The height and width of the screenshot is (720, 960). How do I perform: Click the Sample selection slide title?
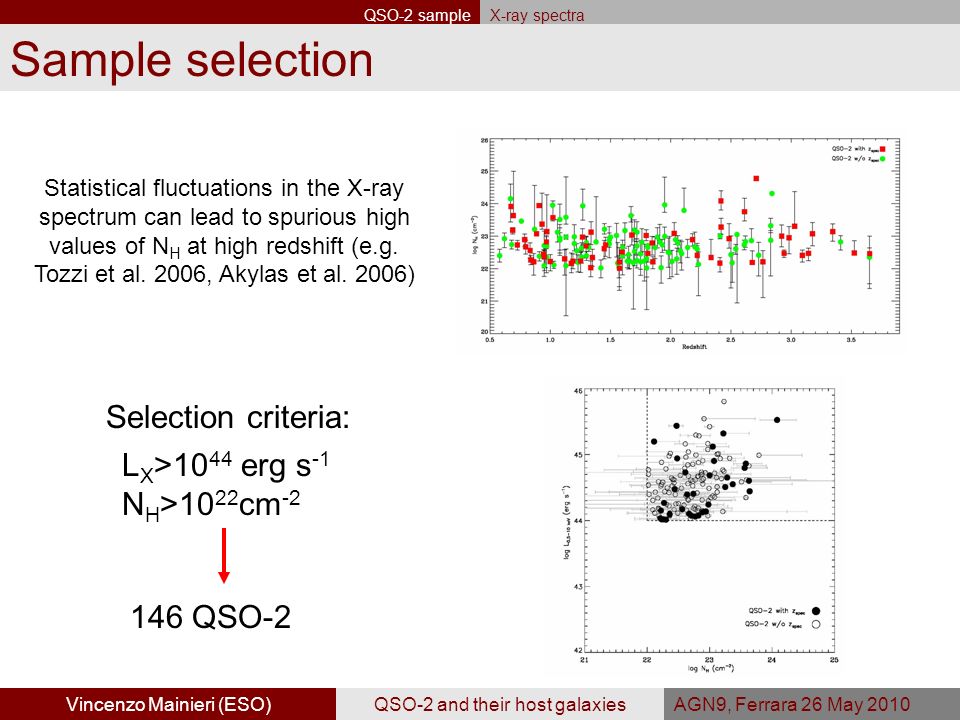(x=192, y=60)
